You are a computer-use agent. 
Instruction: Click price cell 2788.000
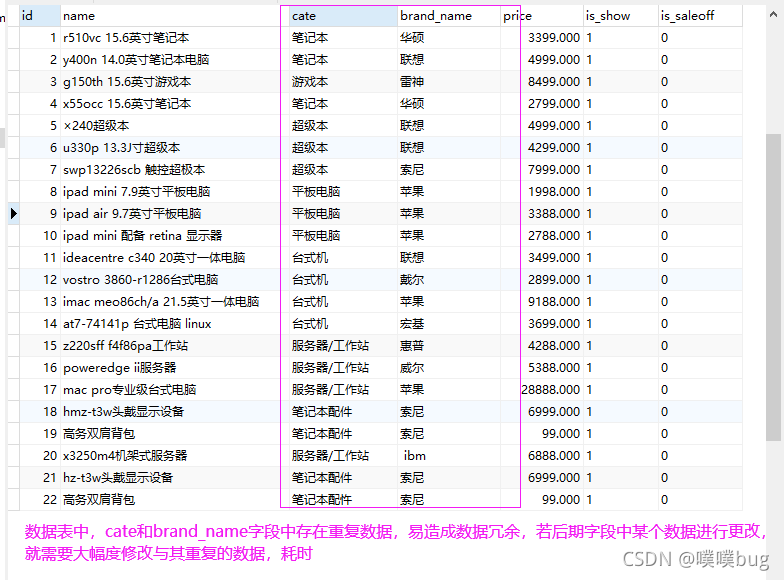(x=542, y=236)
